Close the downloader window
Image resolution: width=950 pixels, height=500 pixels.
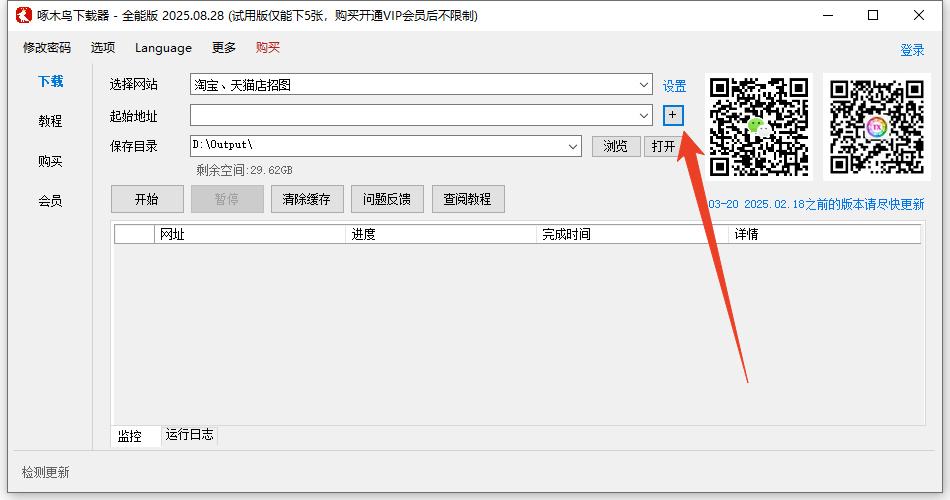pos(918,15)
